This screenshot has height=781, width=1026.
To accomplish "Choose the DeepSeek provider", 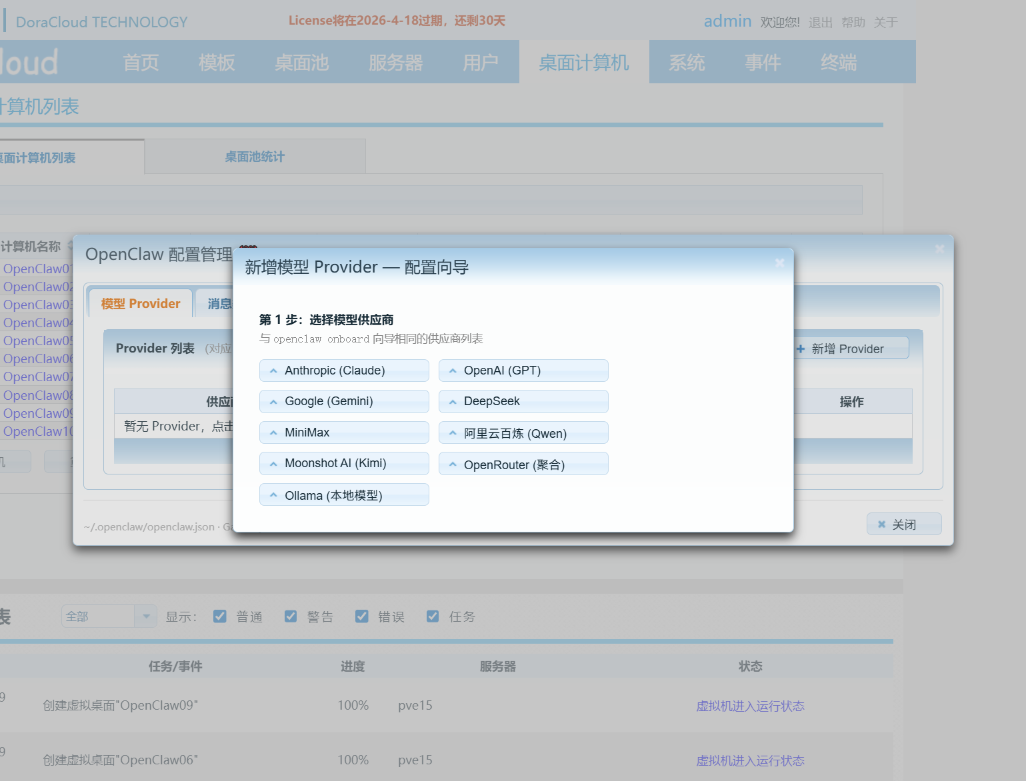I will point(523,401).
